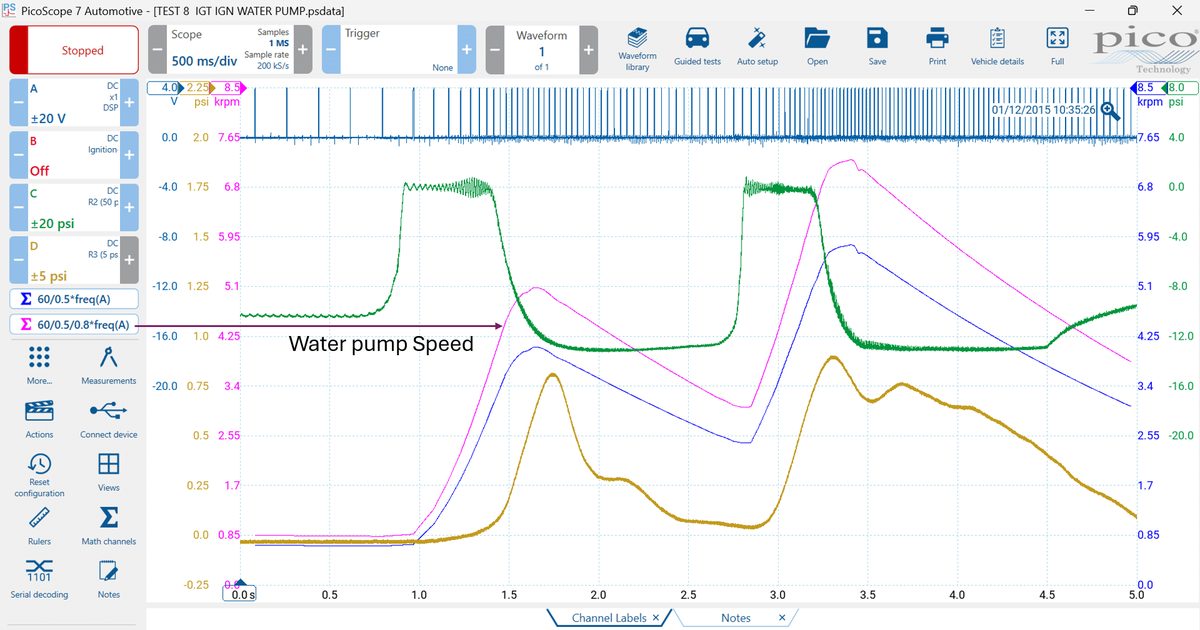Open the Notes tool
The height and width of the screenshot is (630, 1200).
pyautogui.click(x=108, y=578)
